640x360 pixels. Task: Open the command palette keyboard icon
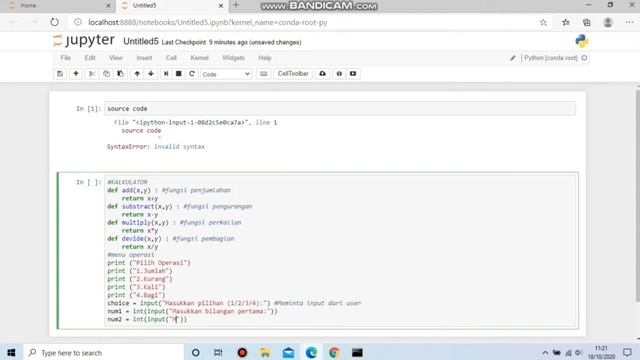[x=264, y=74]
